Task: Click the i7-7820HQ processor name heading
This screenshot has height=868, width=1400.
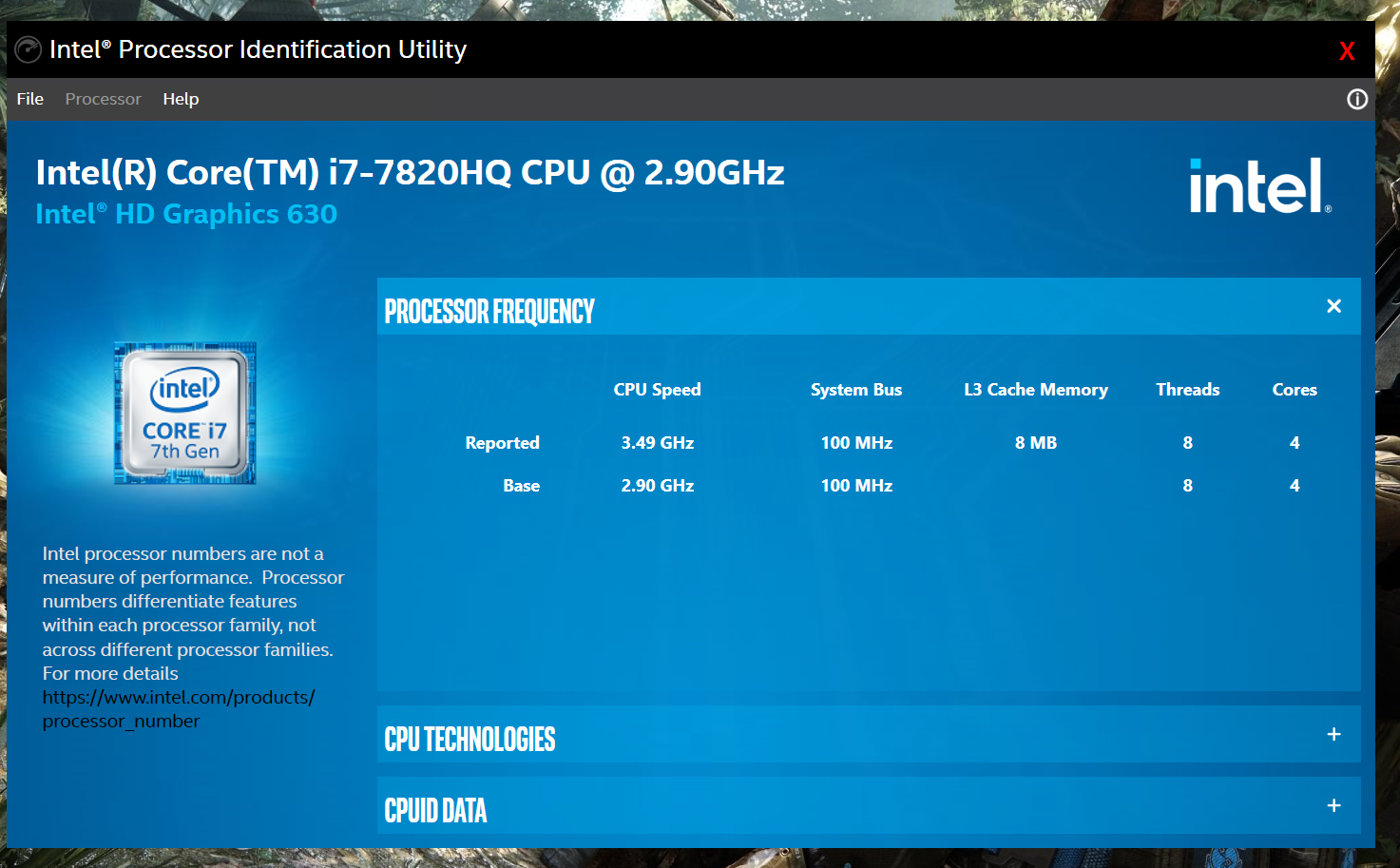Action: 410,173
